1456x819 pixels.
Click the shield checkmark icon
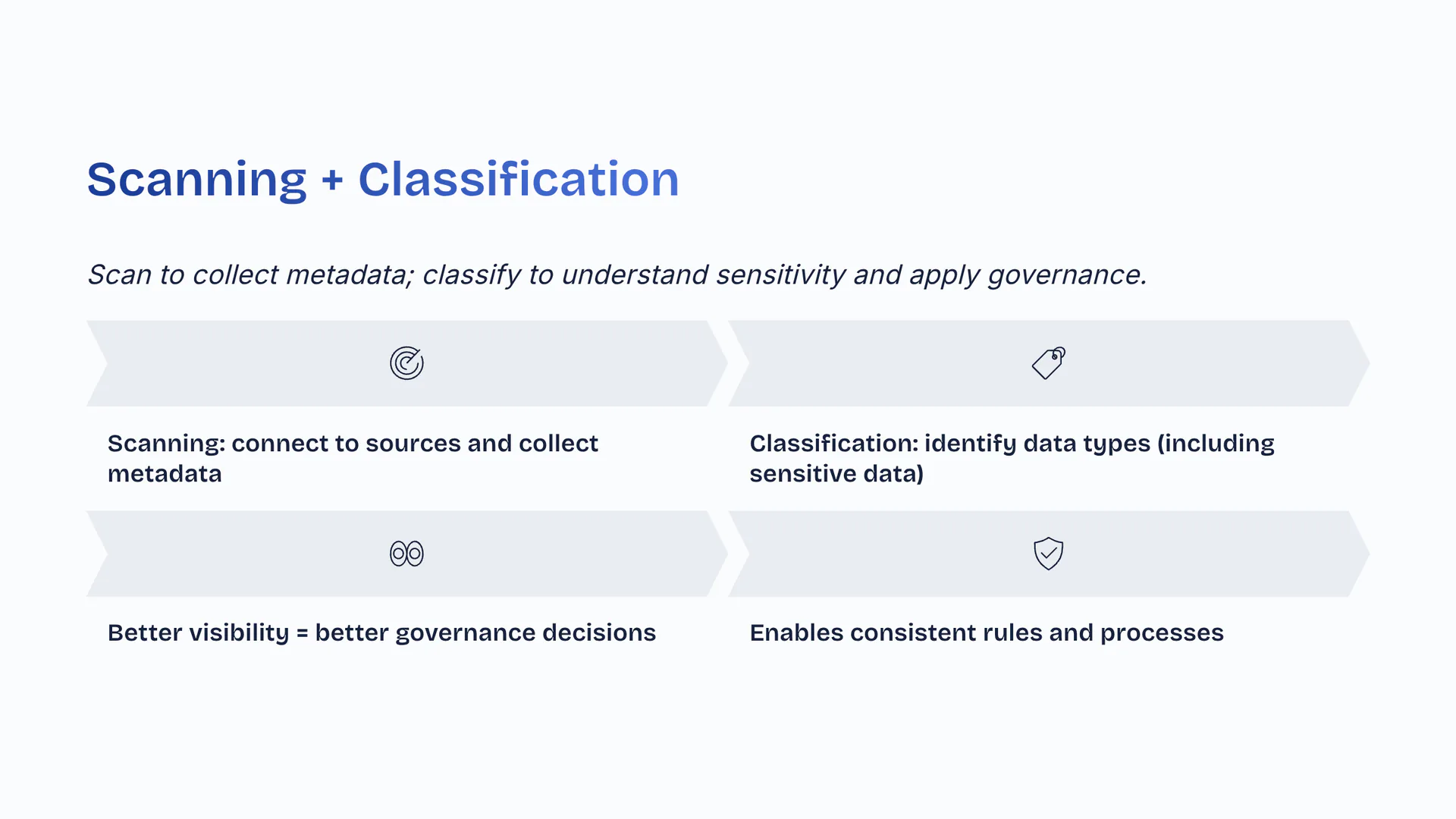[x=1049, y=554]
